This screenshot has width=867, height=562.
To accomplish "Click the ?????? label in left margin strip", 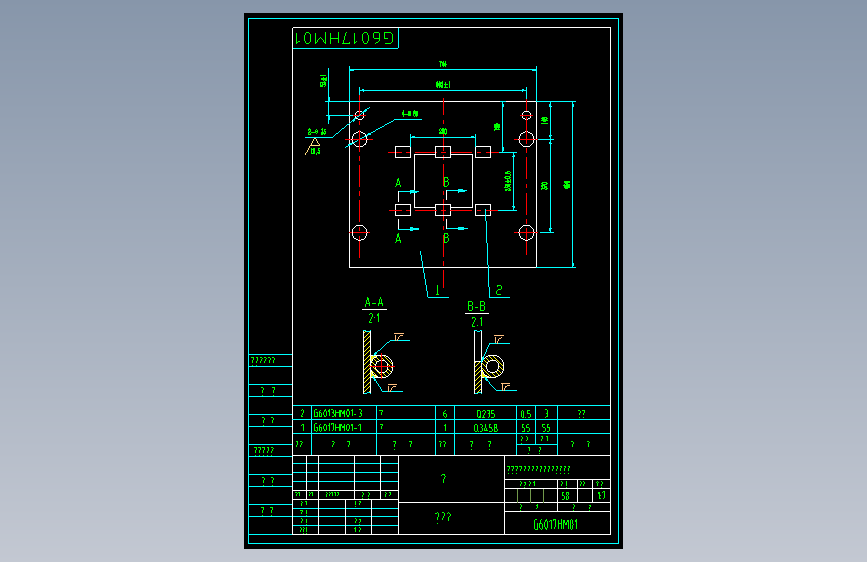I will 263,361.
